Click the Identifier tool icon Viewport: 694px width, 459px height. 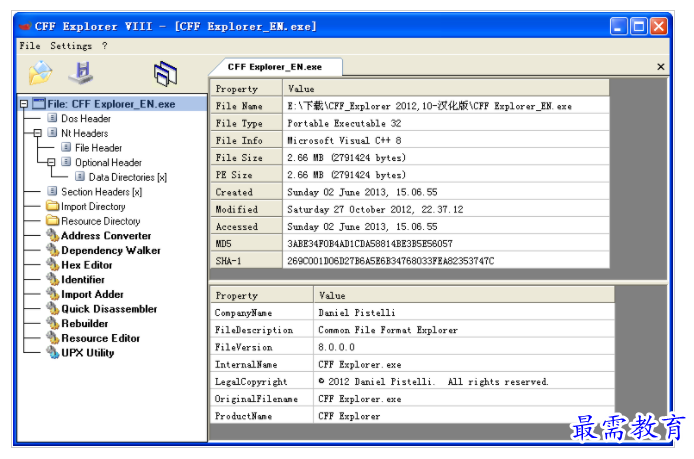[53, 279]
